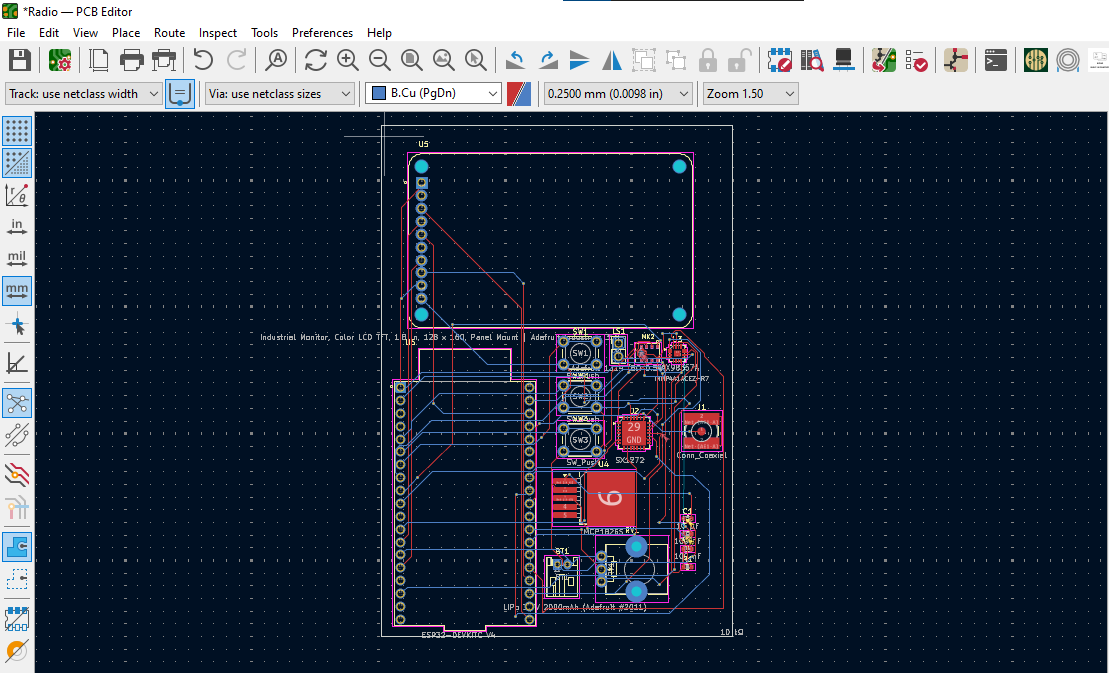
Task: Toggle inactive layer display mode
Action: click(17, 473)
